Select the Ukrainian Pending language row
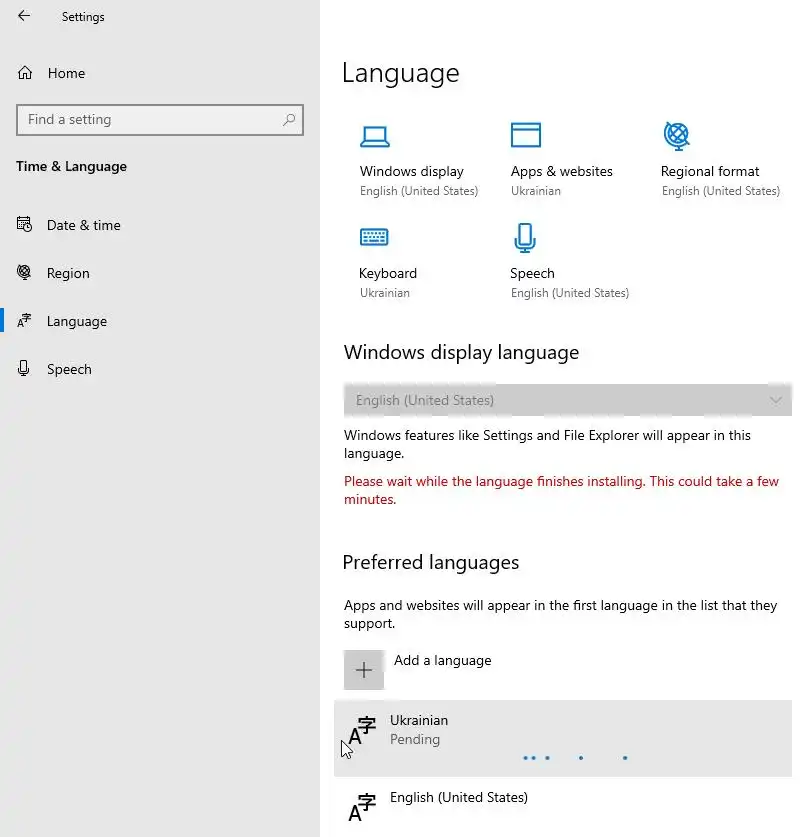This screenshot has width=800, height=837. (563, 738)
